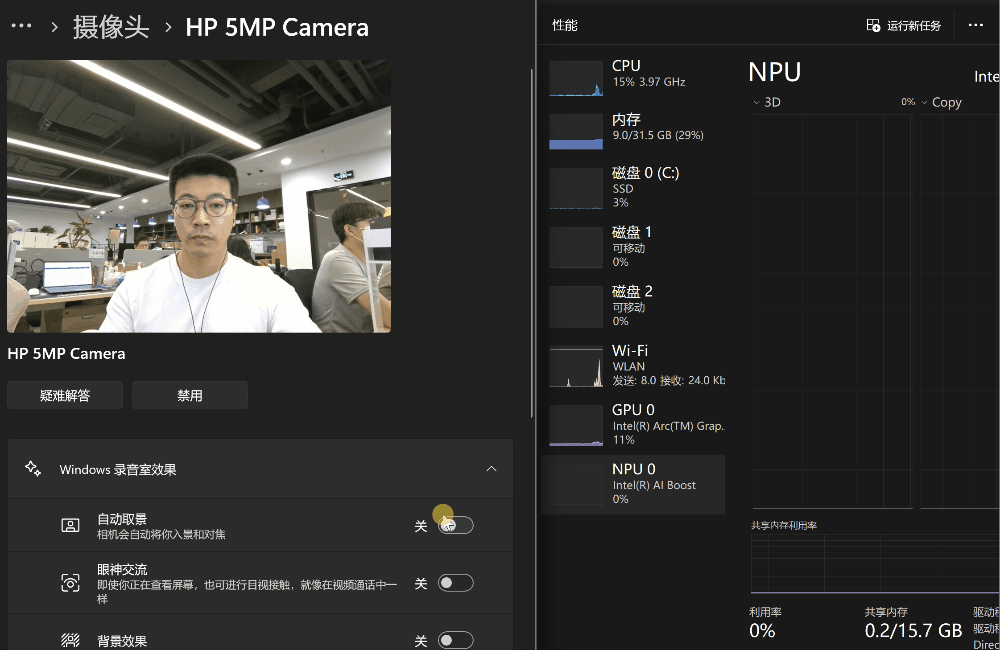
Task: Click the Windows Studio Effects sparkle icon
Action: coord(33,469)
